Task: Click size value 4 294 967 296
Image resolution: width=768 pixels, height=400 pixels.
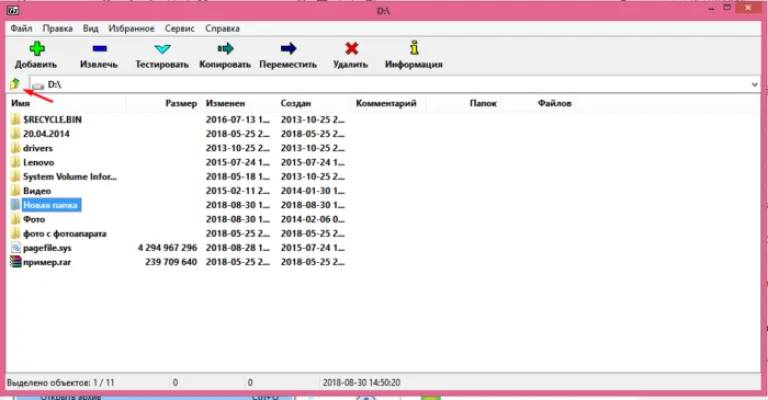Action: point(167,248)
